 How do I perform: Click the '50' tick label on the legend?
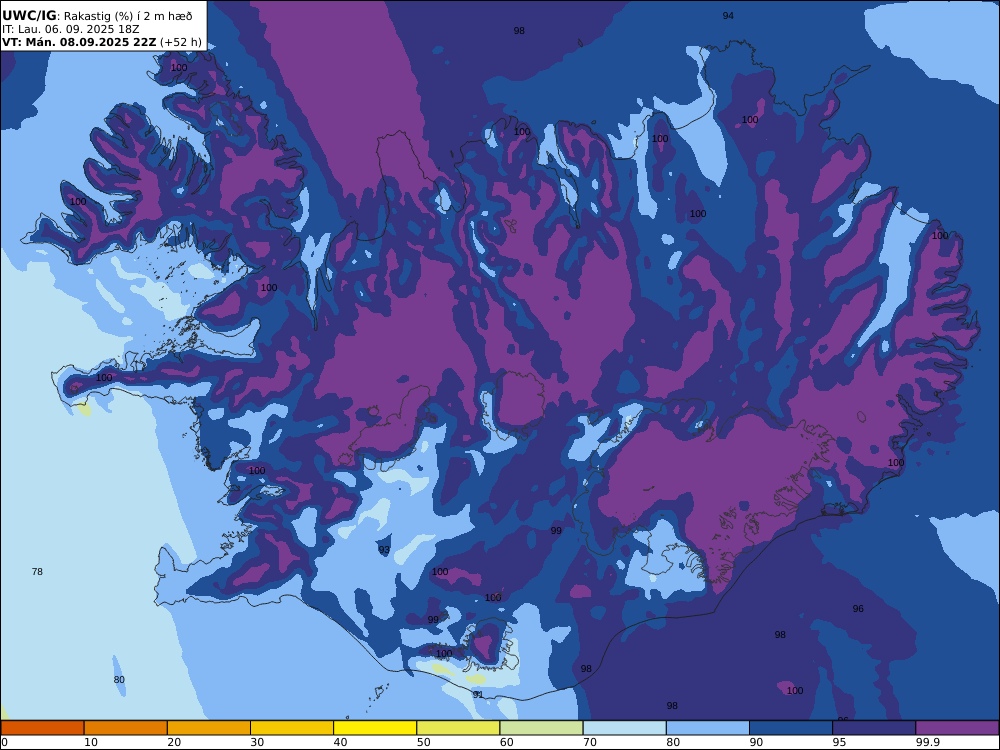click(423, 742)
